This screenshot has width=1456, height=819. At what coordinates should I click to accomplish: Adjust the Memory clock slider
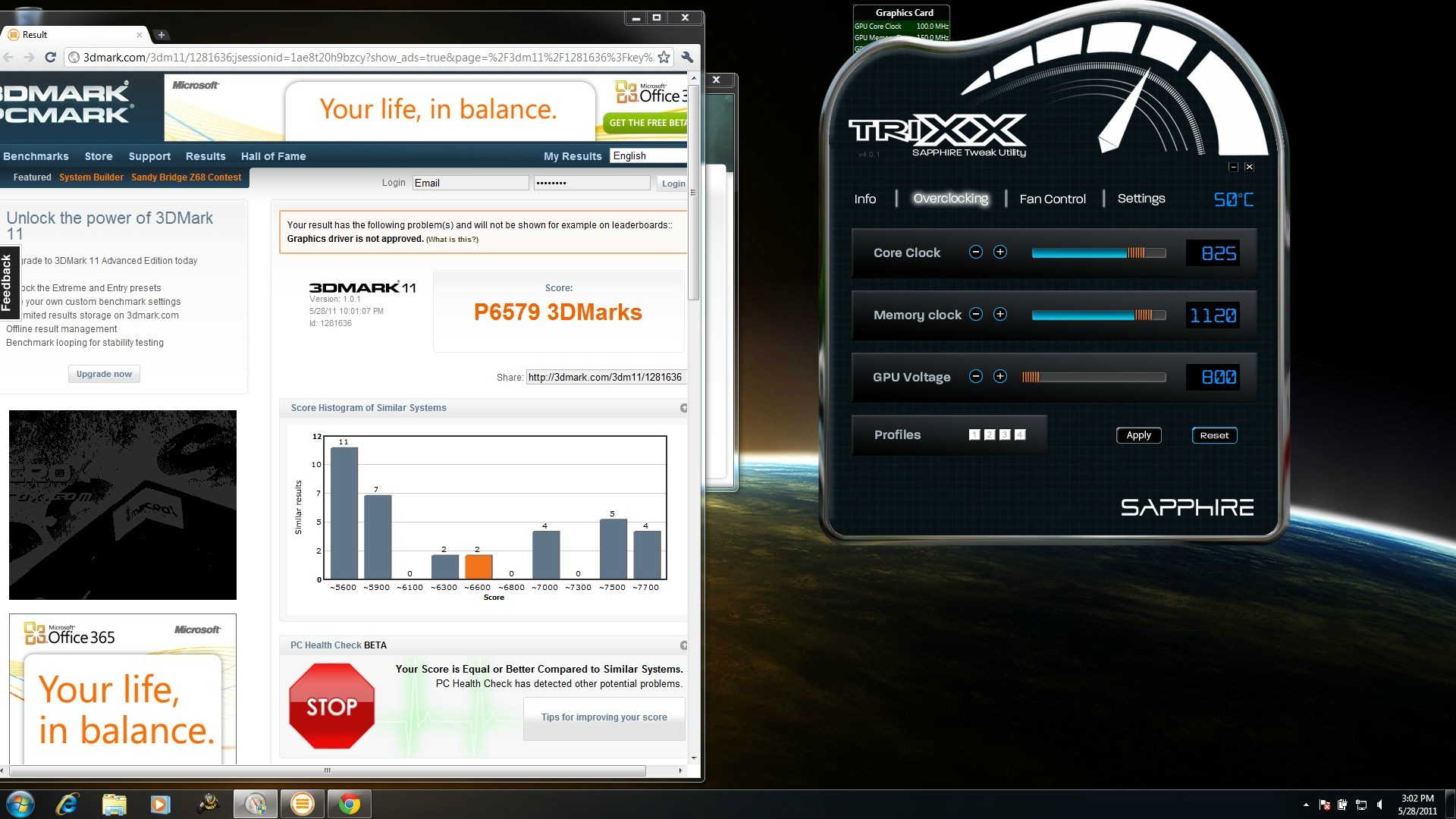point(1099,315)
